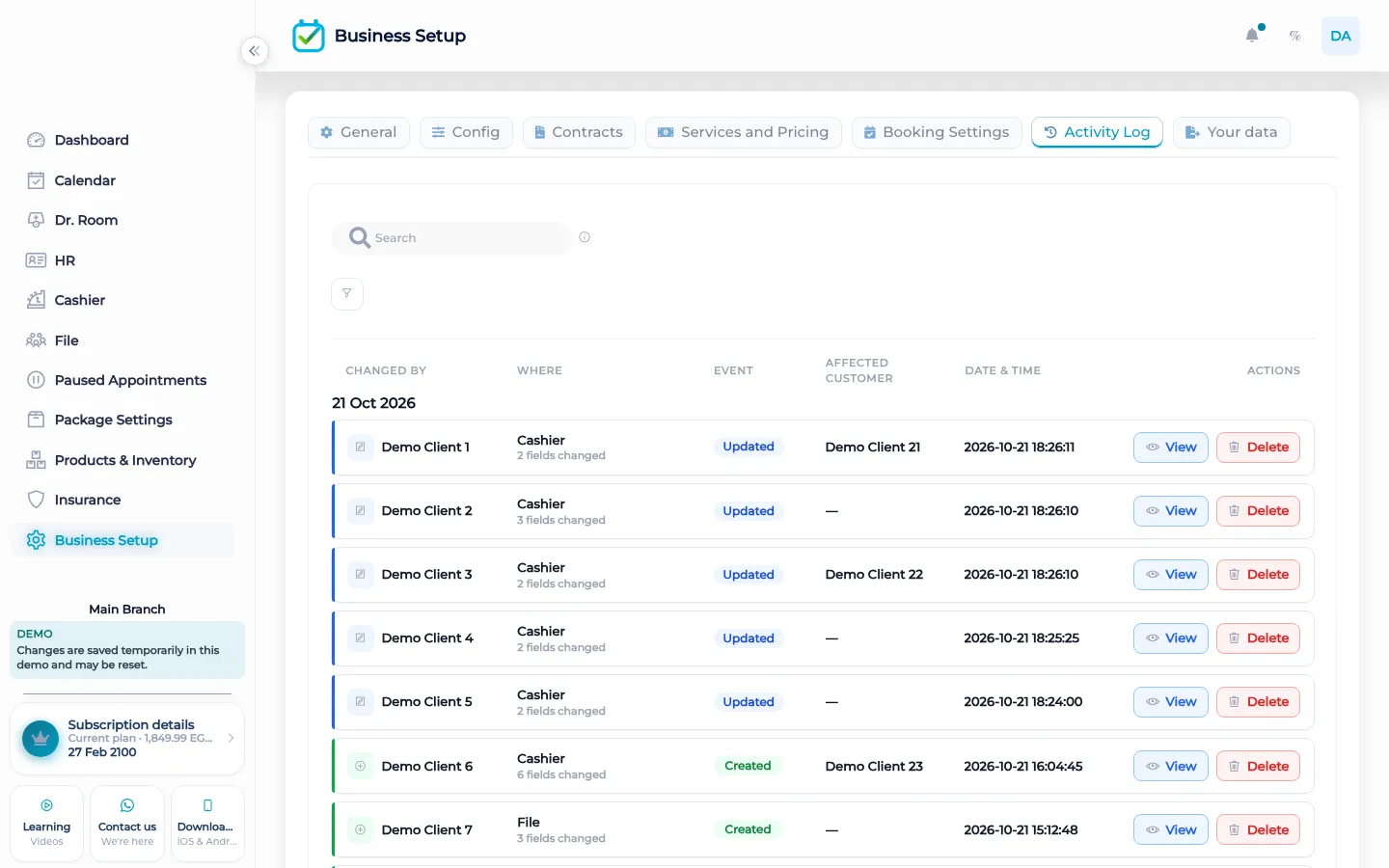Image resolution: width=1389 pixels, height=868 pixels.
Task: Click the Main Branch label
Action: click(x=127, y=610)
